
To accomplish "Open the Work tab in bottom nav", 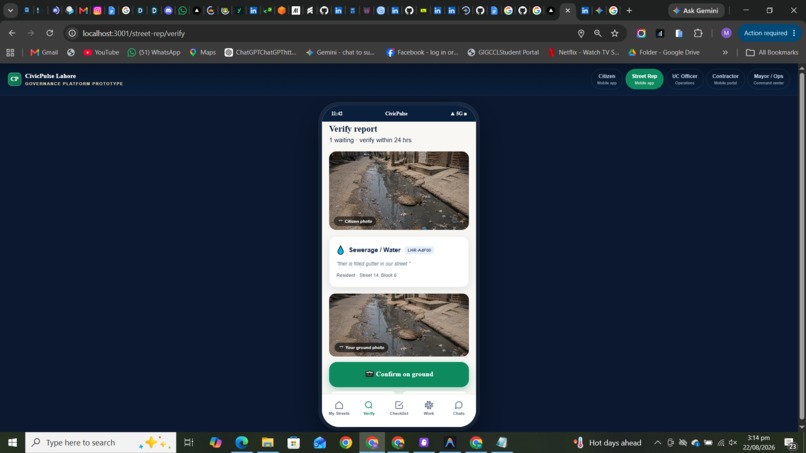I will [429, 408].
